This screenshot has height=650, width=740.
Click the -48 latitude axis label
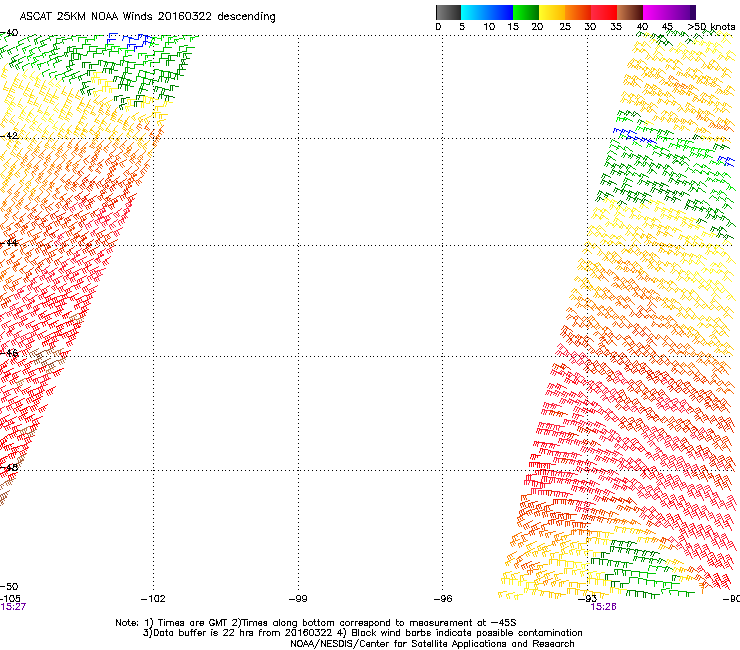click(x=9, y=467)
